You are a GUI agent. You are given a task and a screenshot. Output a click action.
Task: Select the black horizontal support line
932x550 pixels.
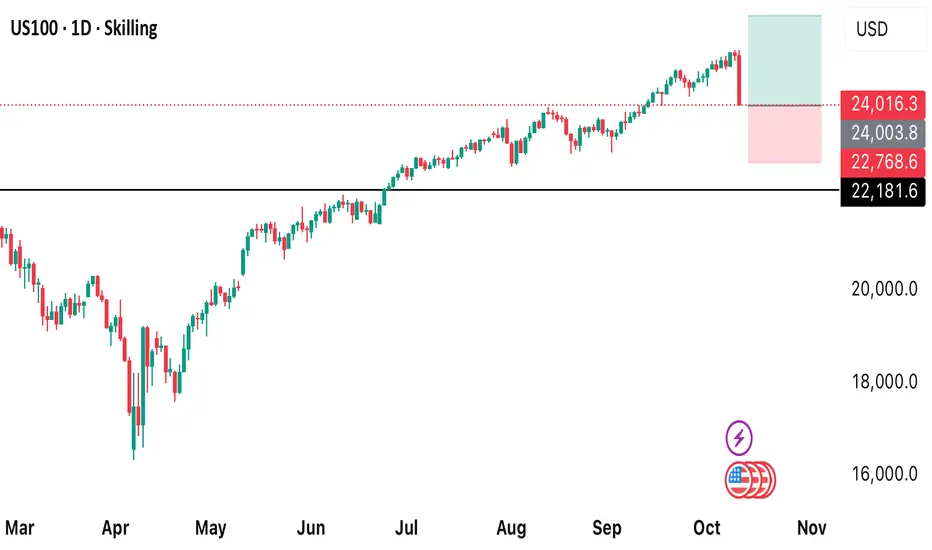(x=200, y=190)
